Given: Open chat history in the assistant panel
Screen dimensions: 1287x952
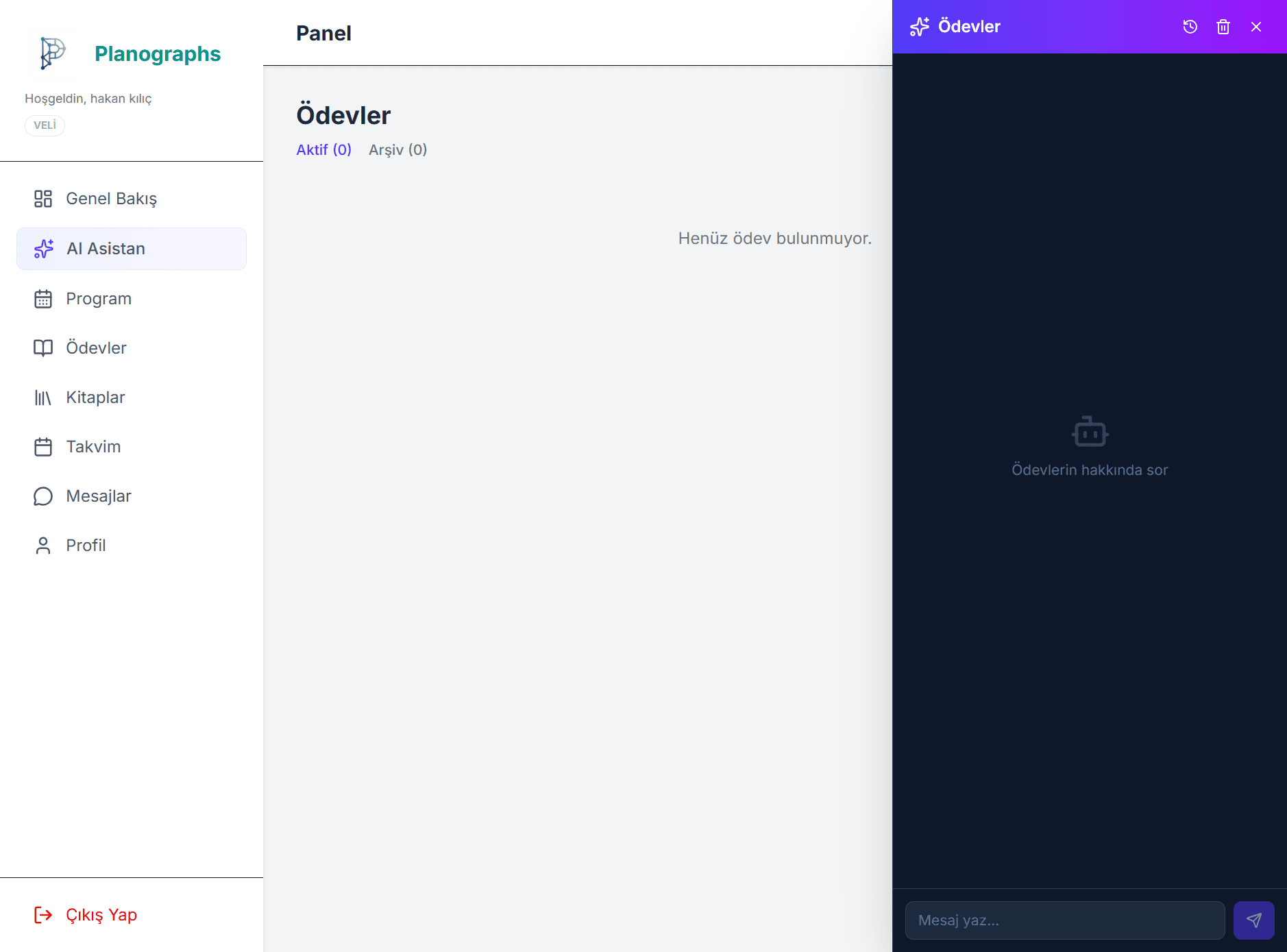Looking at the screenshot, I should coord(1190,27).
